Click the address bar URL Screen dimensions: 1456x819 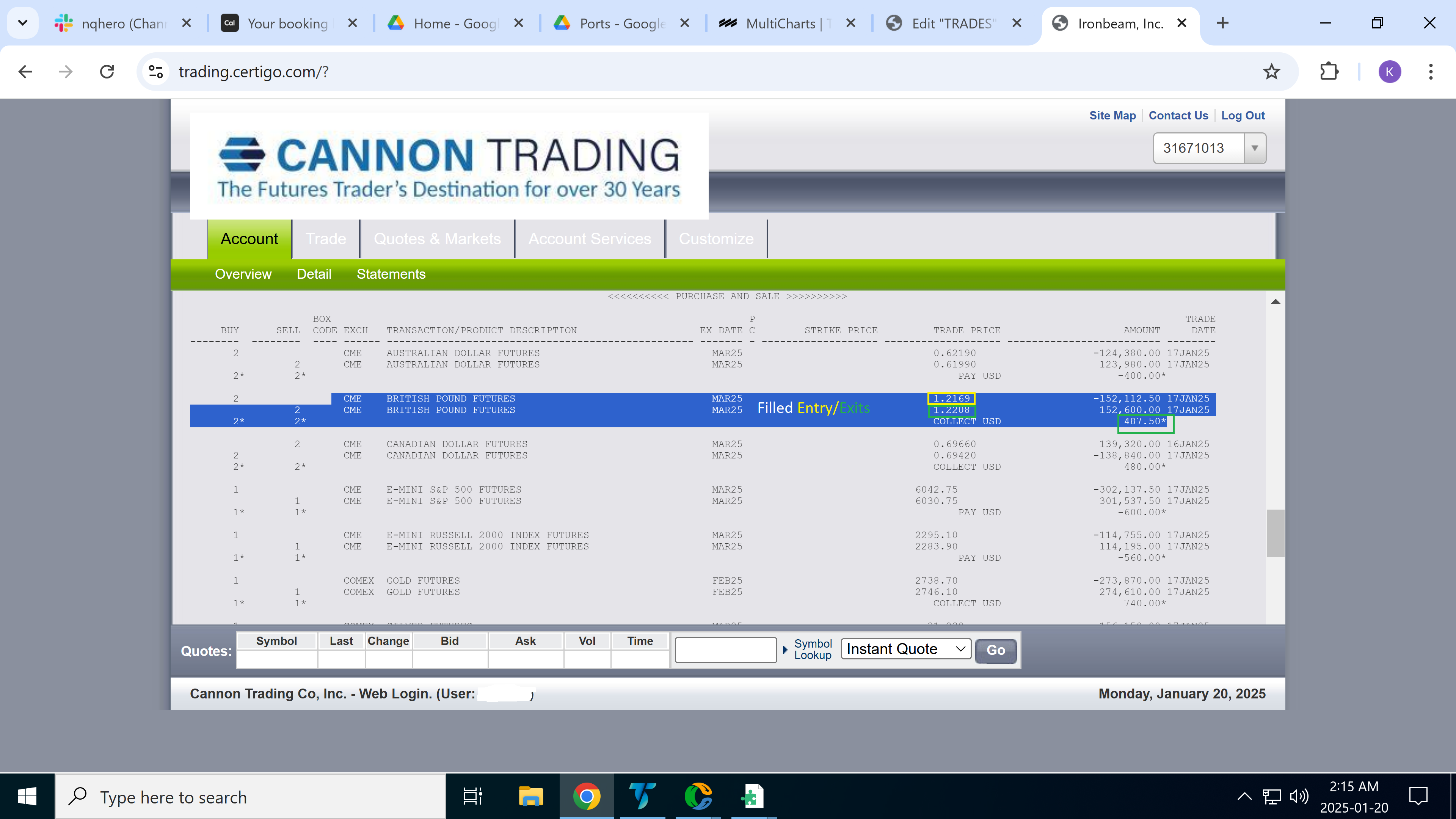pos(253,72)
